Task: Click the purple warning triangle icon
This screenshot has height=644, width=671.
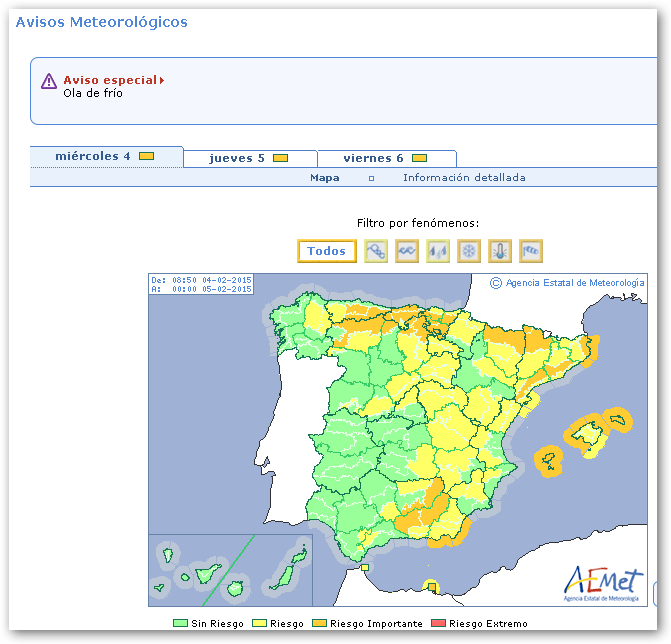Action: coord(49,81)
